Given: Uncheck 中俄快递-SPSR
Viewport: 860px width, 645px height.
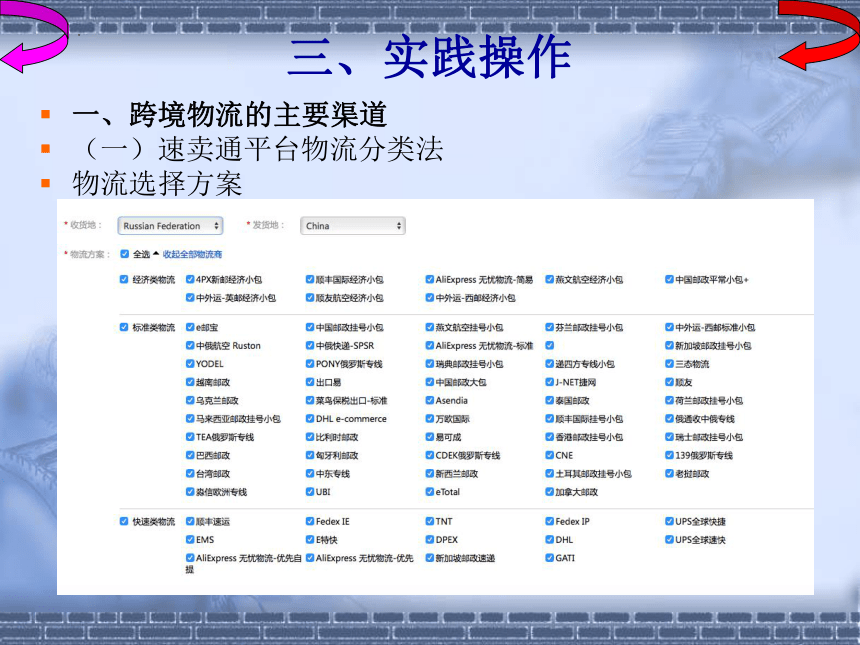Looking at the screenshot, I should (310, 346).
